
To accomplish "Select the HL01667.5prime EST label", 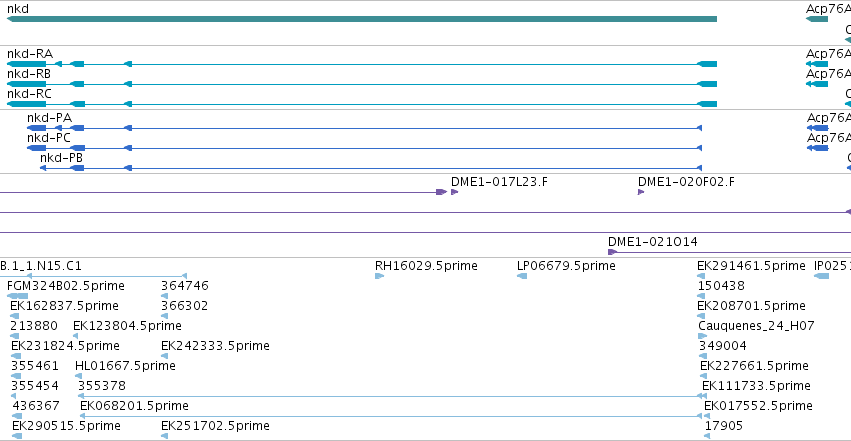I will click(x=125, y=366).
